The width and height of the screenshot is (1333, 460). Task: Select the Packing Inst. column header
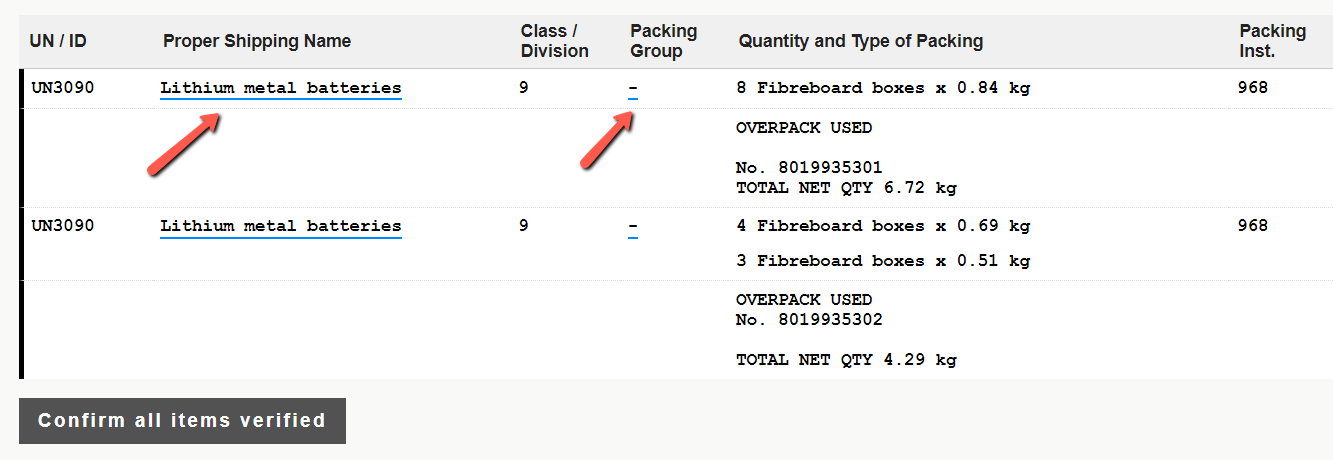1273,41
